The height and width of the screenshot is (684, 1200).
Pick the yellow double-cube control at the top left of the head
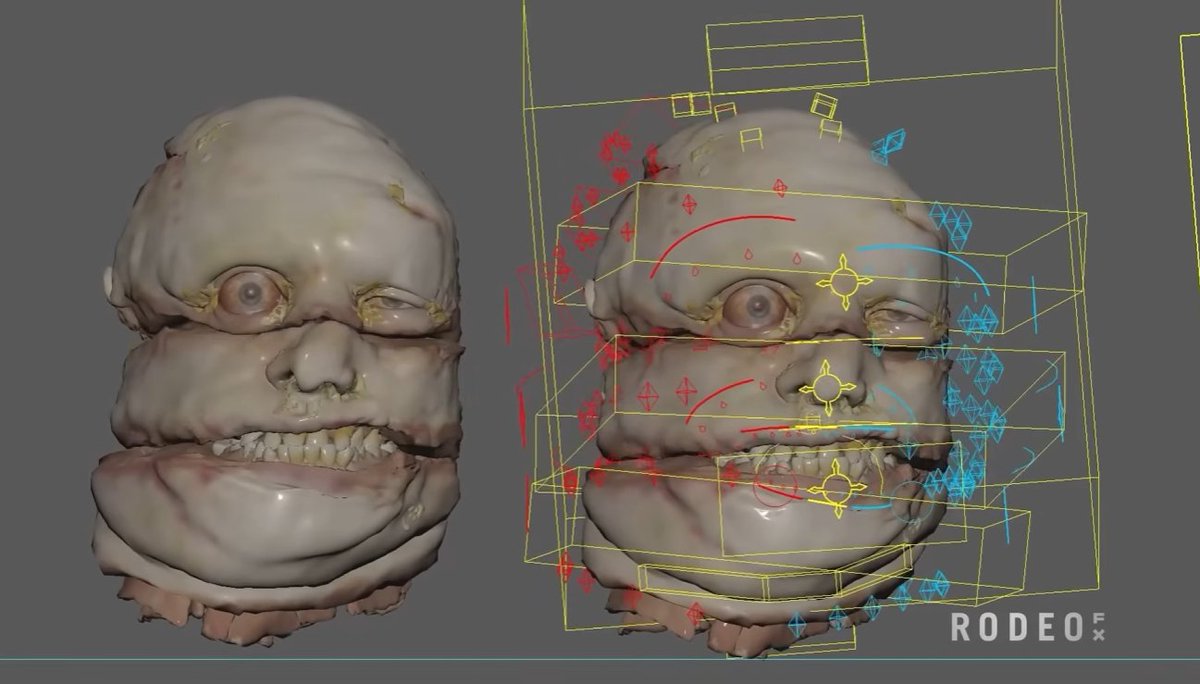click(691, 103)
